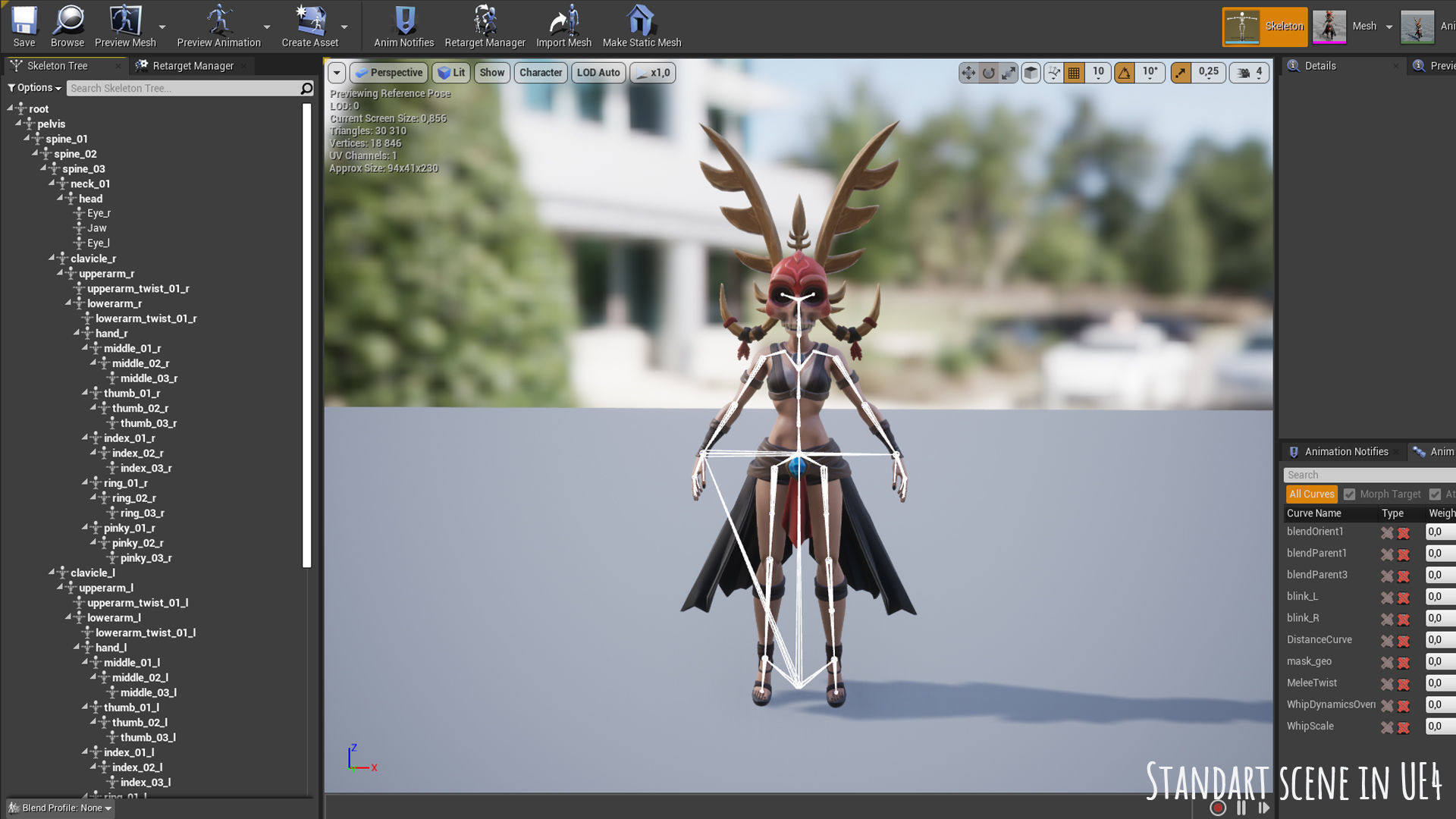
Task: Click the skeleton tree search magnifier icon
Action: tap(306, 89)
